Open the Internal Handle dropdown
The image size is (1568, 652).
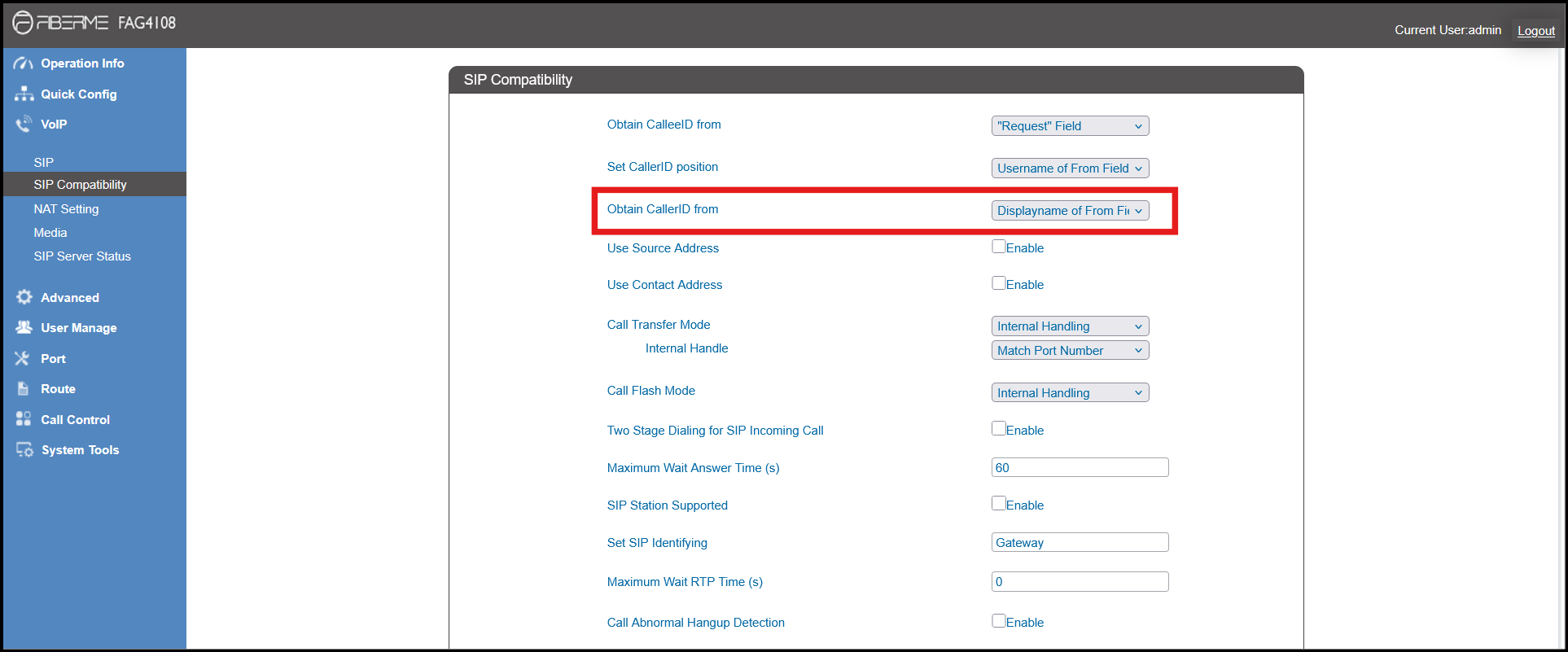point(1070,351)
